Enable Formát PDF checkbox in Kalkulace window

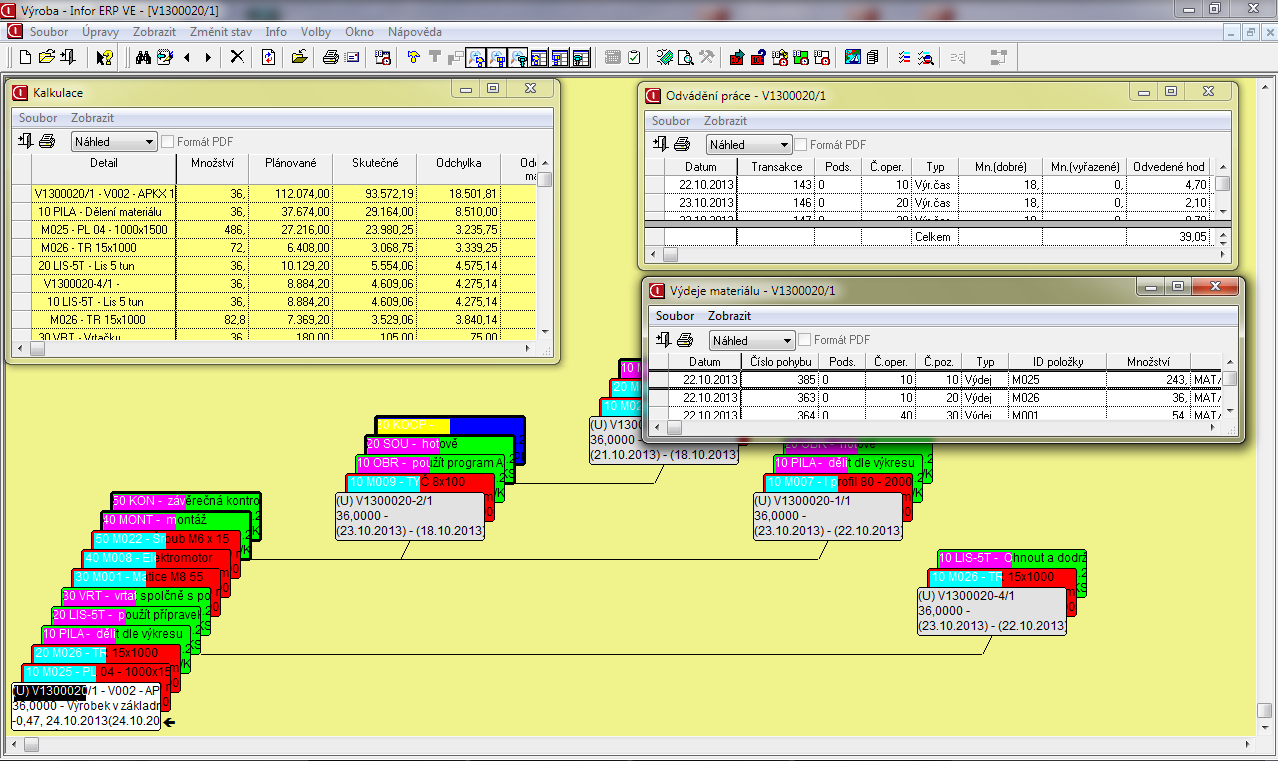click(x=168, y=142)
